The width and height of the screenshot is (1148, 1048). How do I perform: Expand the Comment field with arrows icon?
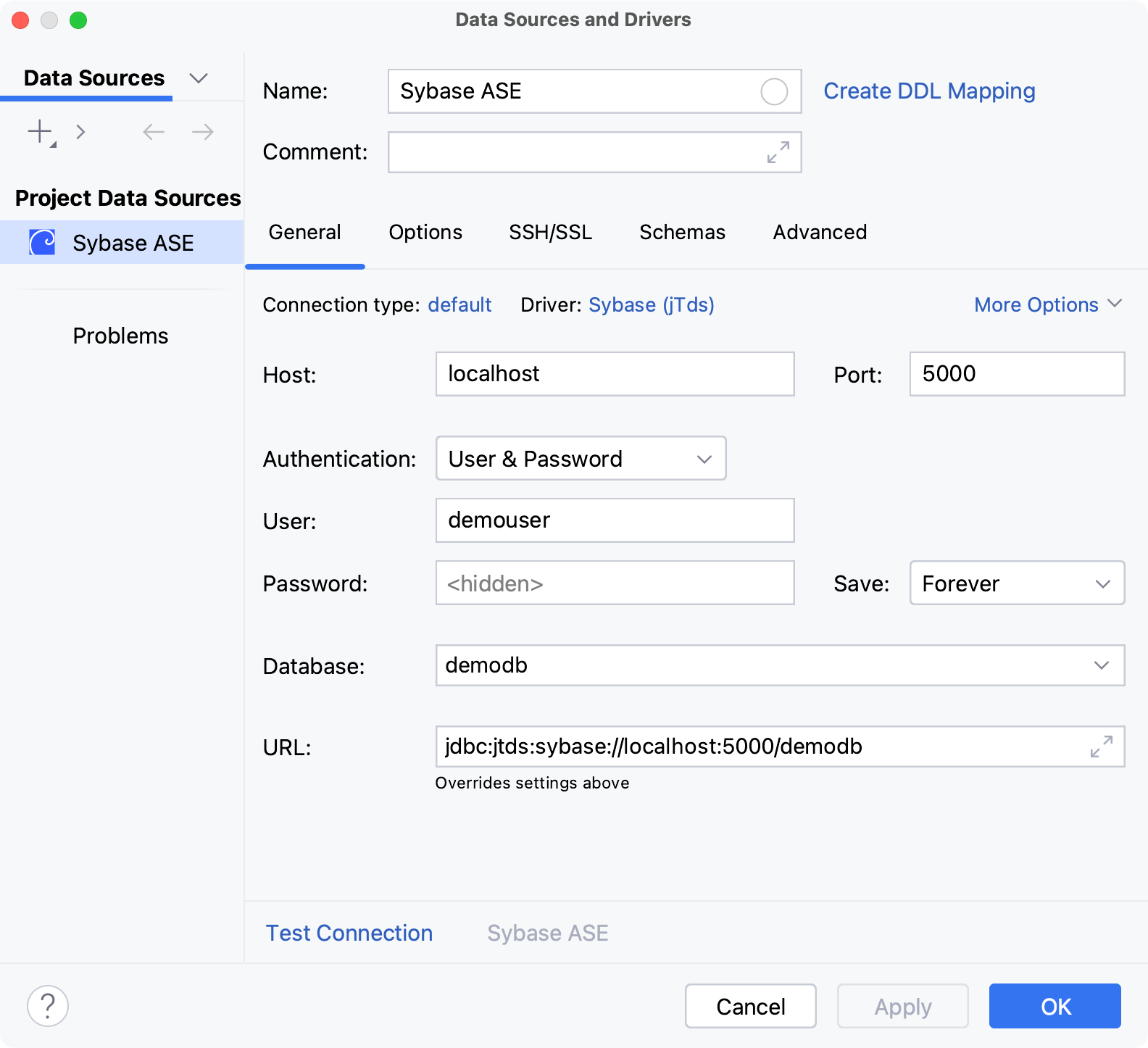coord(778,152)
